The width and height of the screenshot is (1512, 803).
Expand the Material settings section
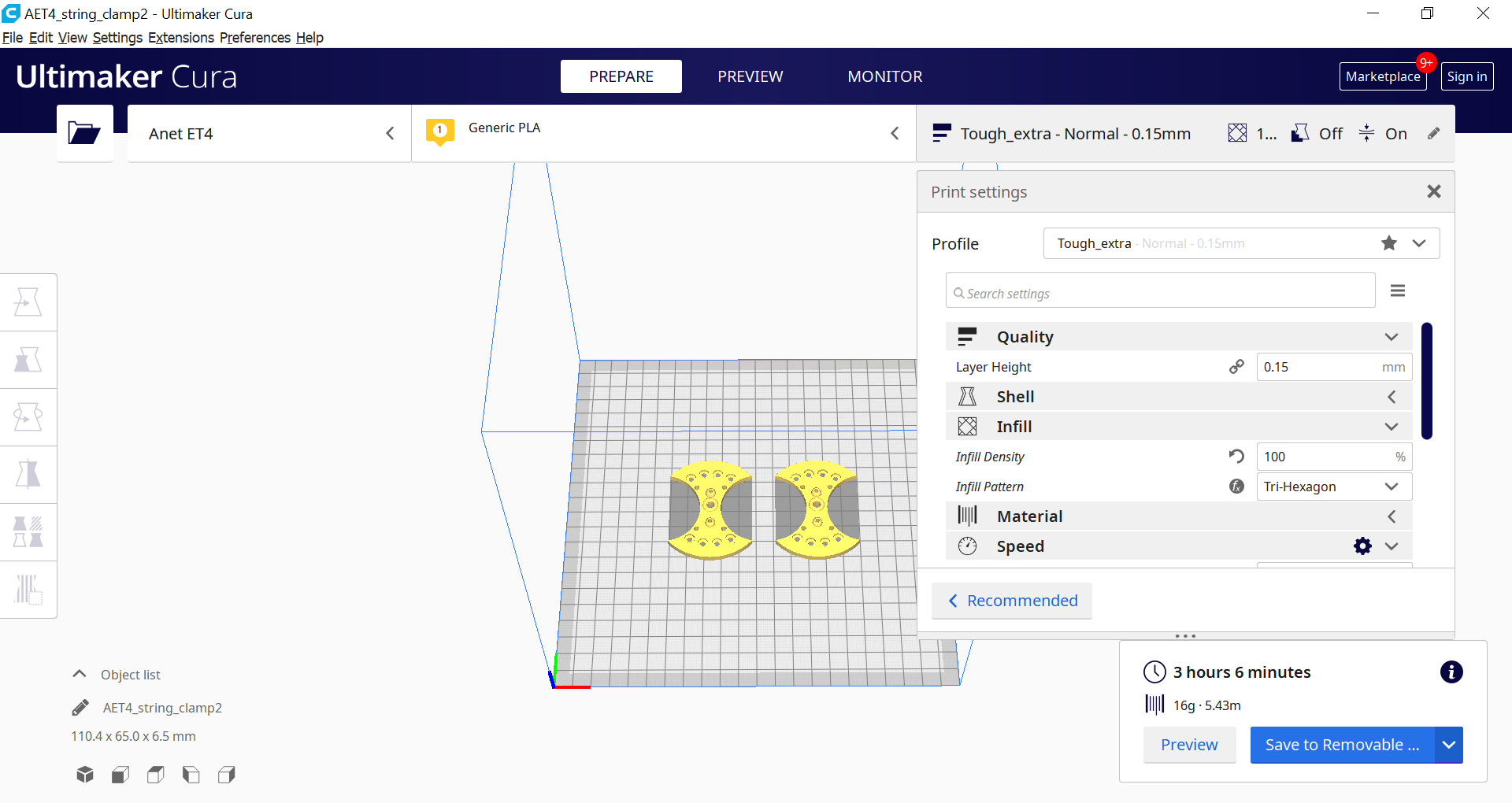point(1392,516)
